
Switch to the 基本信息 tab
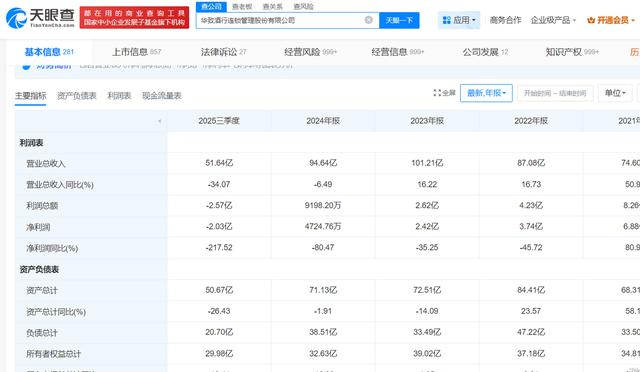(49, 52)
